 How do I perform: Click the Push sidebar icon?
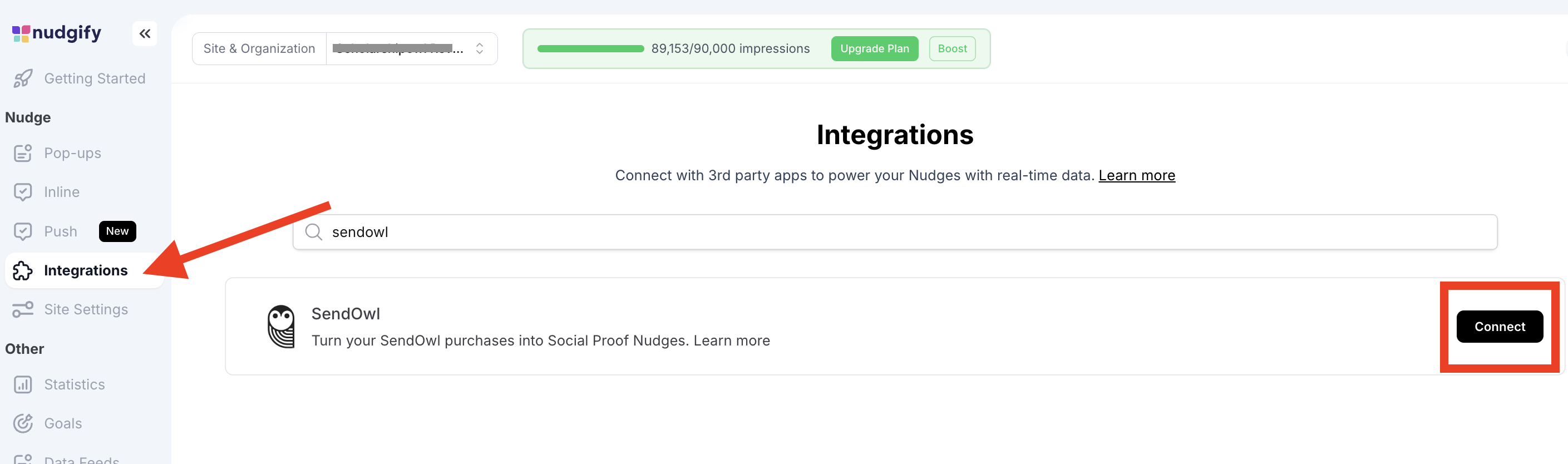click(23, 231)
